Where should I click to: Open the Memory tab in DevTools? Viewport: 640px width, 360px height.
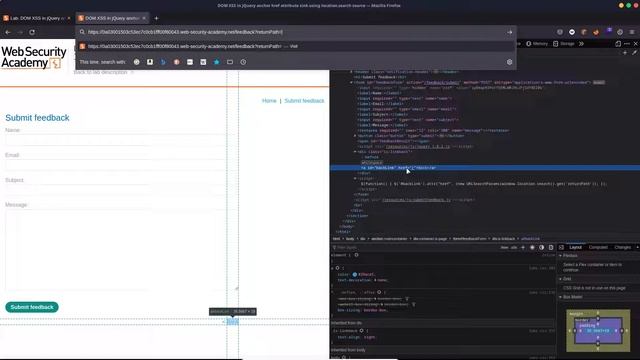coord(537,44)
